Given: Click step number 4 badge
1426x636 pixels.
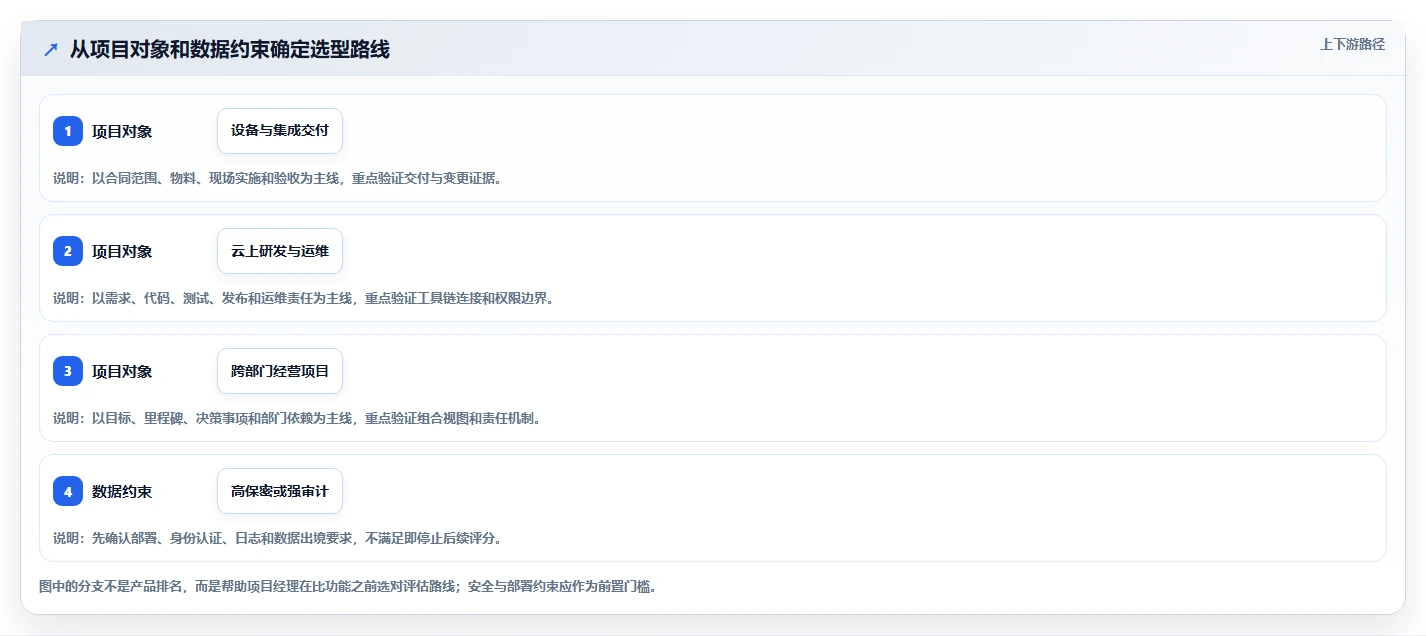Looking at the screenshot, I should coord(68,491).
